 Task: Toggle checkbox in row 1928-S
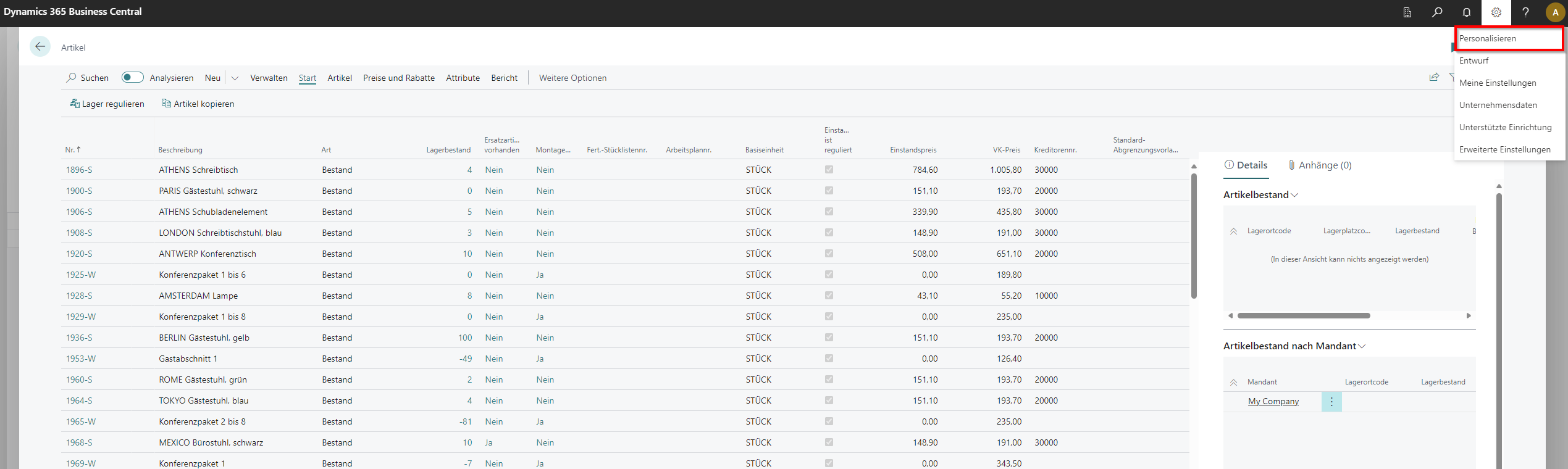click(829, 296)
